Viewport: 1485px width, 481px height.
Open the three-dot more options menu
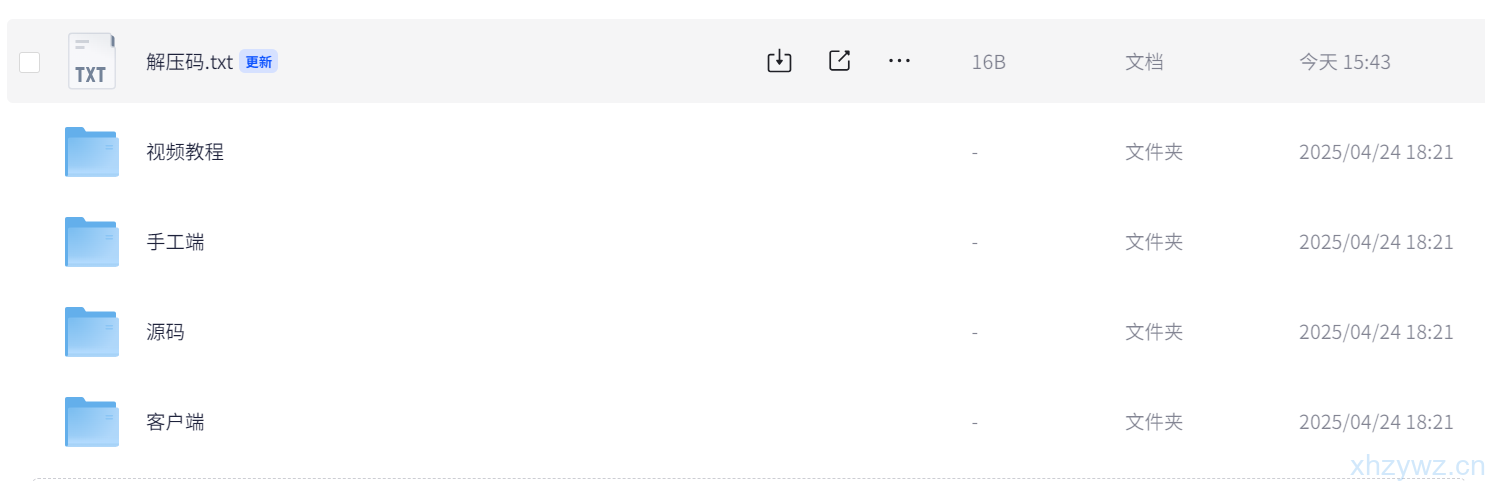[899, 61]
